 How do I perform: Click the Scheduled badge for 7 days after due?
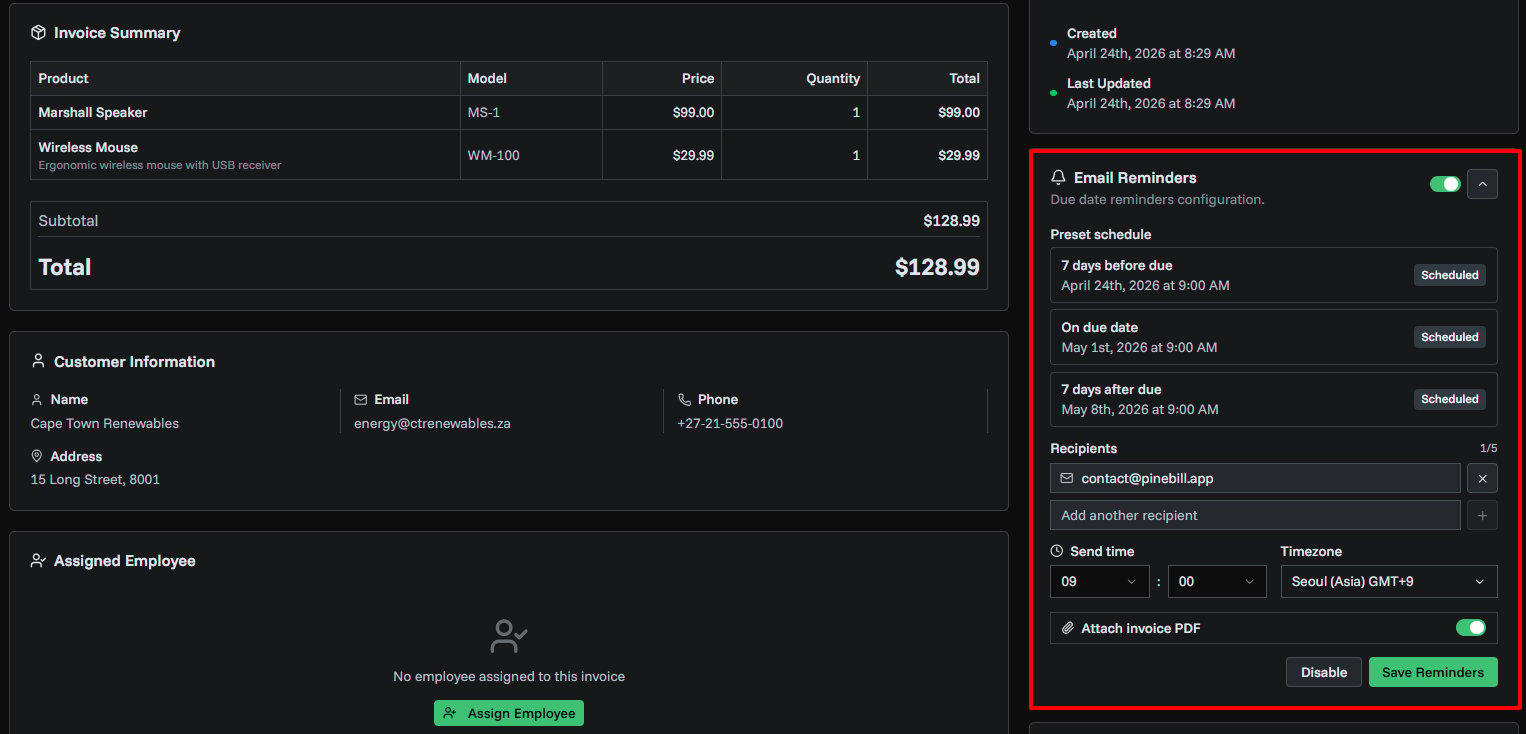[1450, 399]
